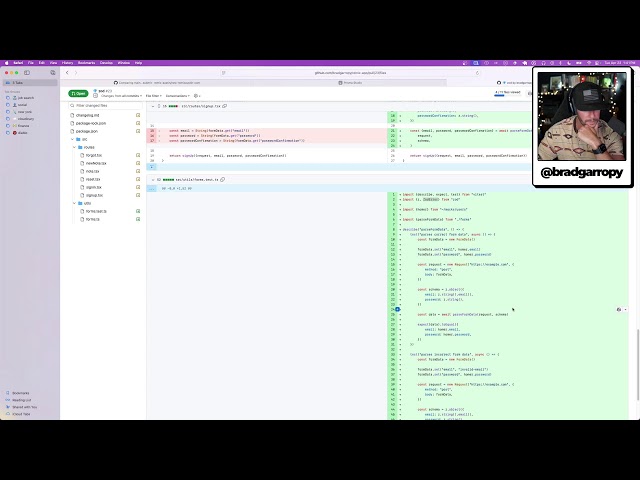
Task: Collapse the routes folder
Action: (x=74, y=147)
